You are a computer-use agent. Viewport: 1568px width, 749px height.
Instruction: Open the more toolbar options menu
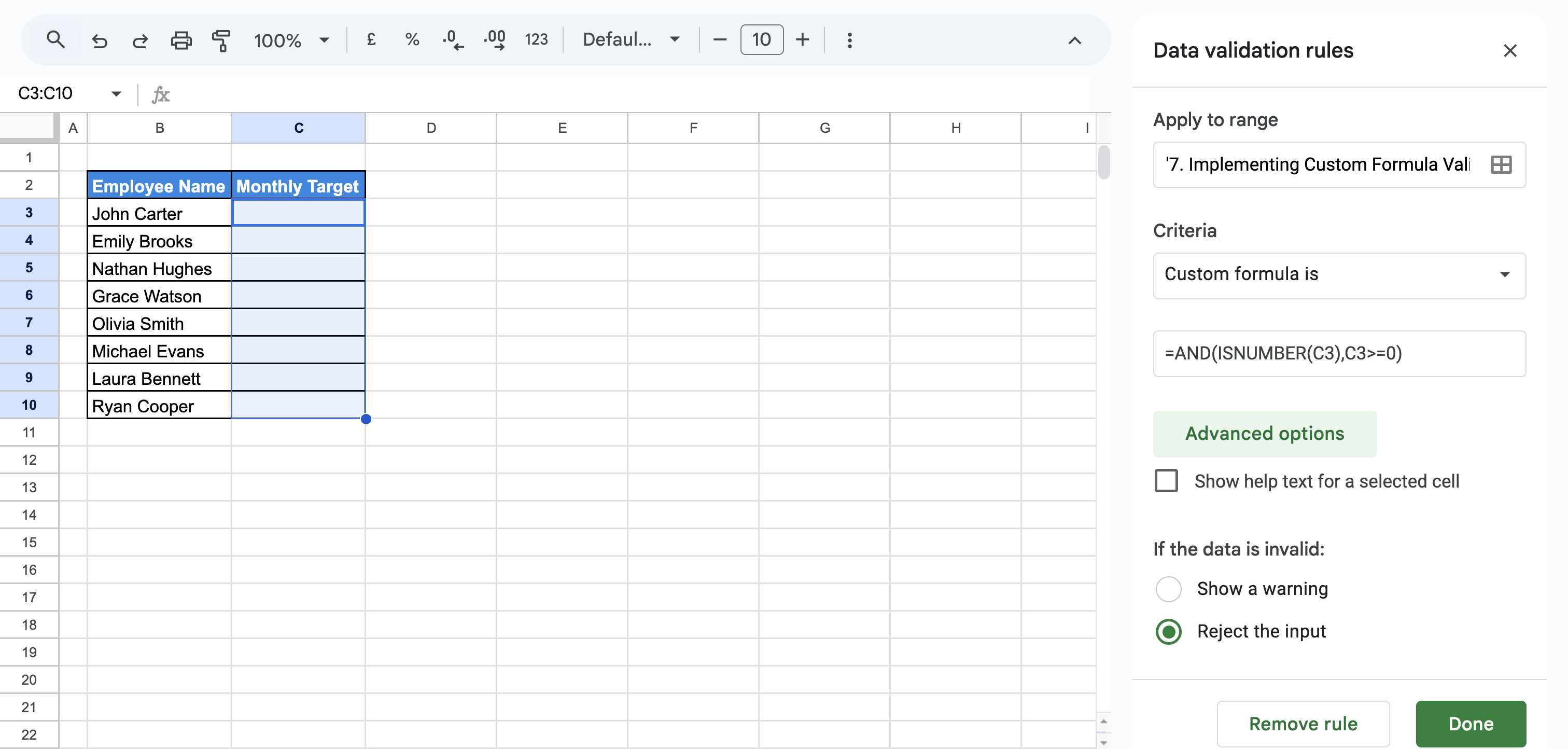(x=849, y=40)
